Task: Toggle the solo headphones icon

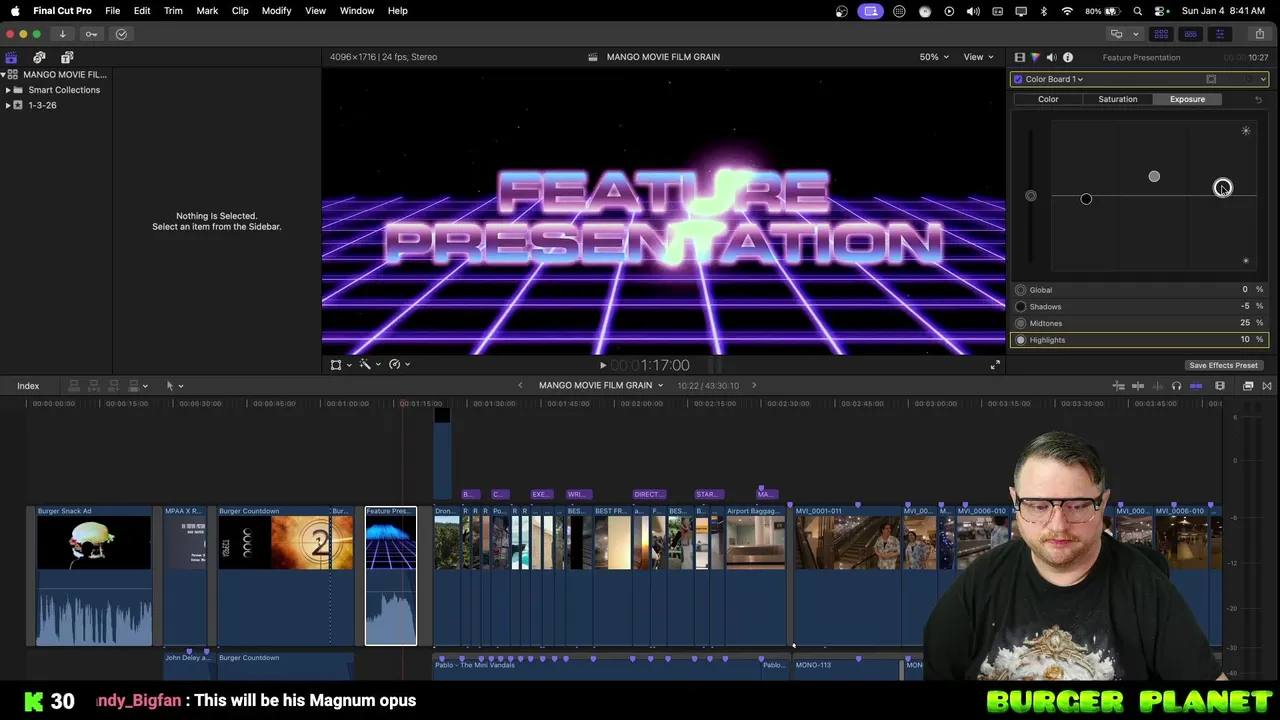Action: 1176,386
